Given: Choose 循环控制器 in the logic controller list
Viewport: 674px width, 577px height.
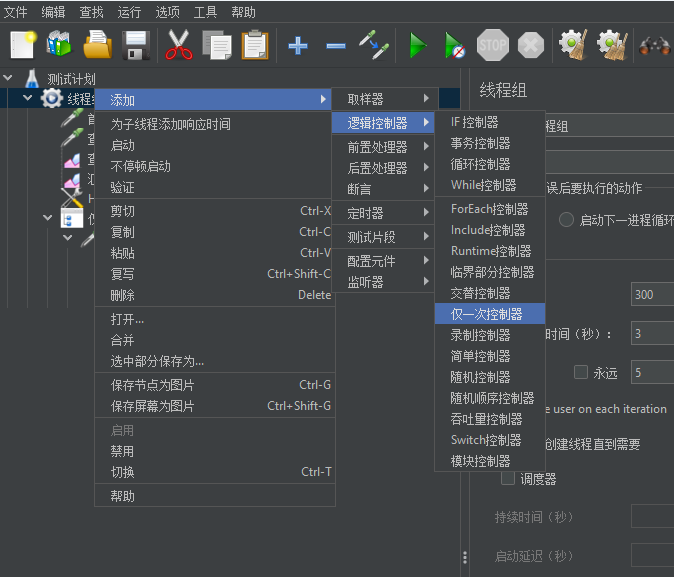Looking at the screenshot, I should [x=481, y=164].
